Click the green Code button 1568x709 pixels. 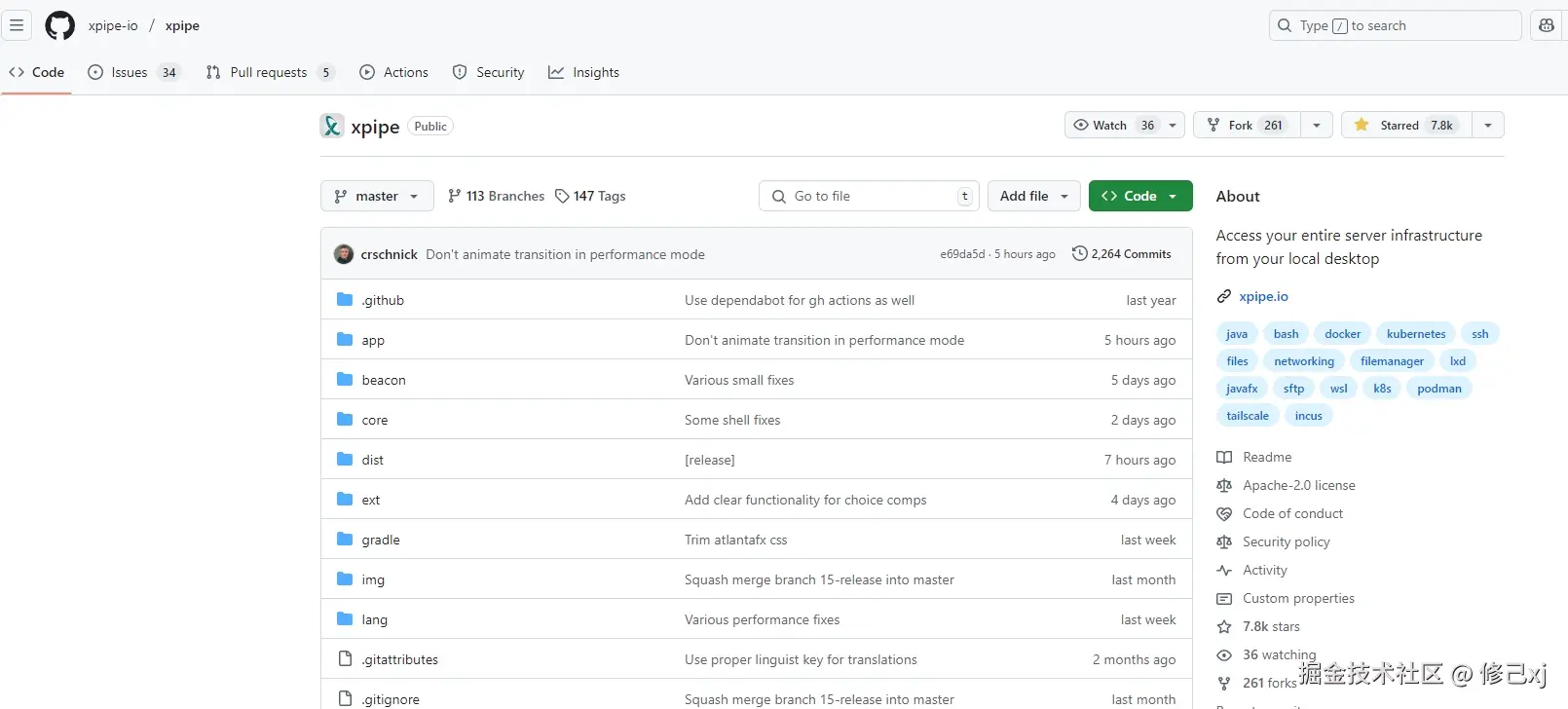[1139, 196]
